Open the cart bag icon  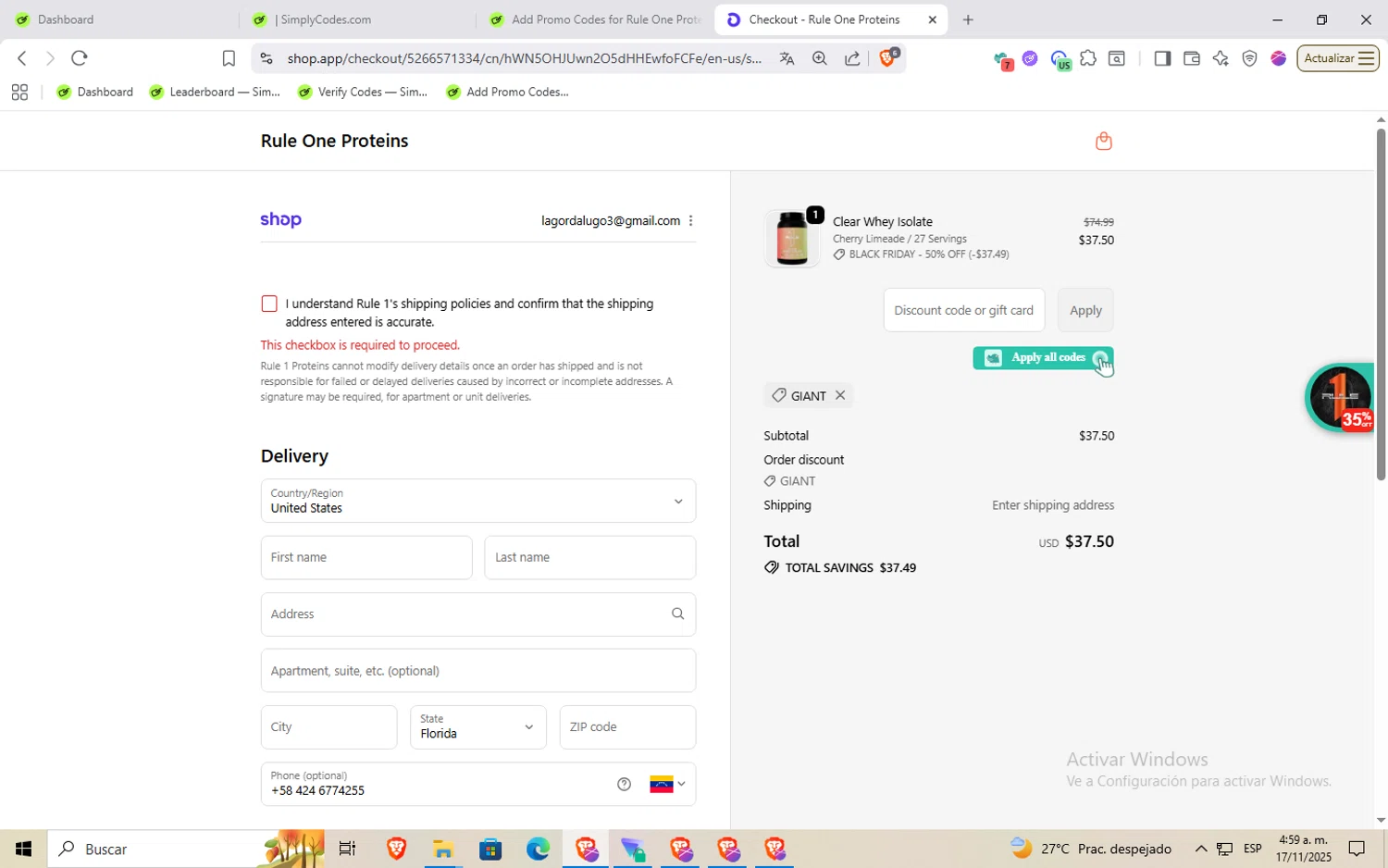point(1103,141)
